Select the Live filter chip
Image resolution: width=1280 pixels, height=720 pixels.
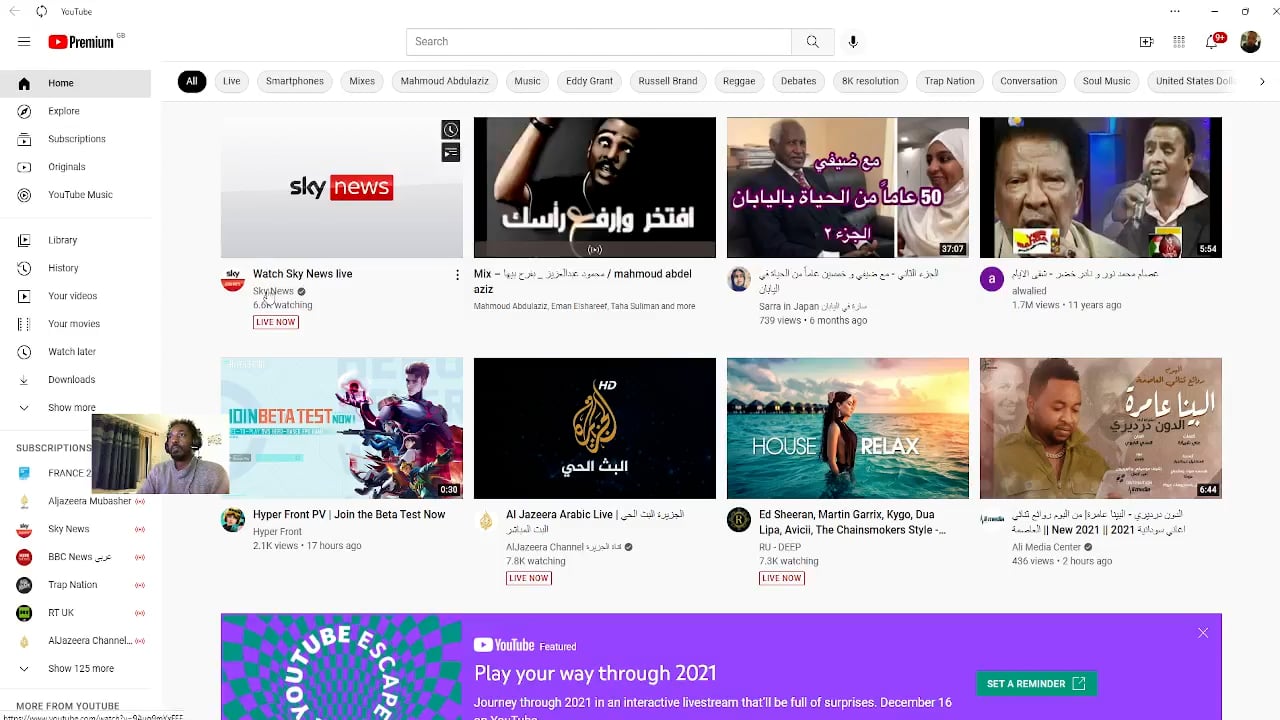pos(232,81)
